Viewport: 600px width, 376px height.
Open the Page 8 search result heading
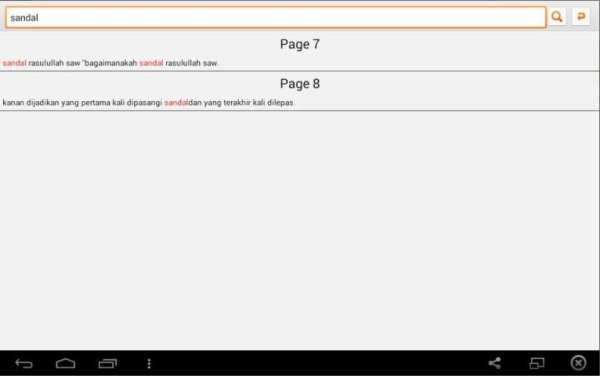click(300, 84)
